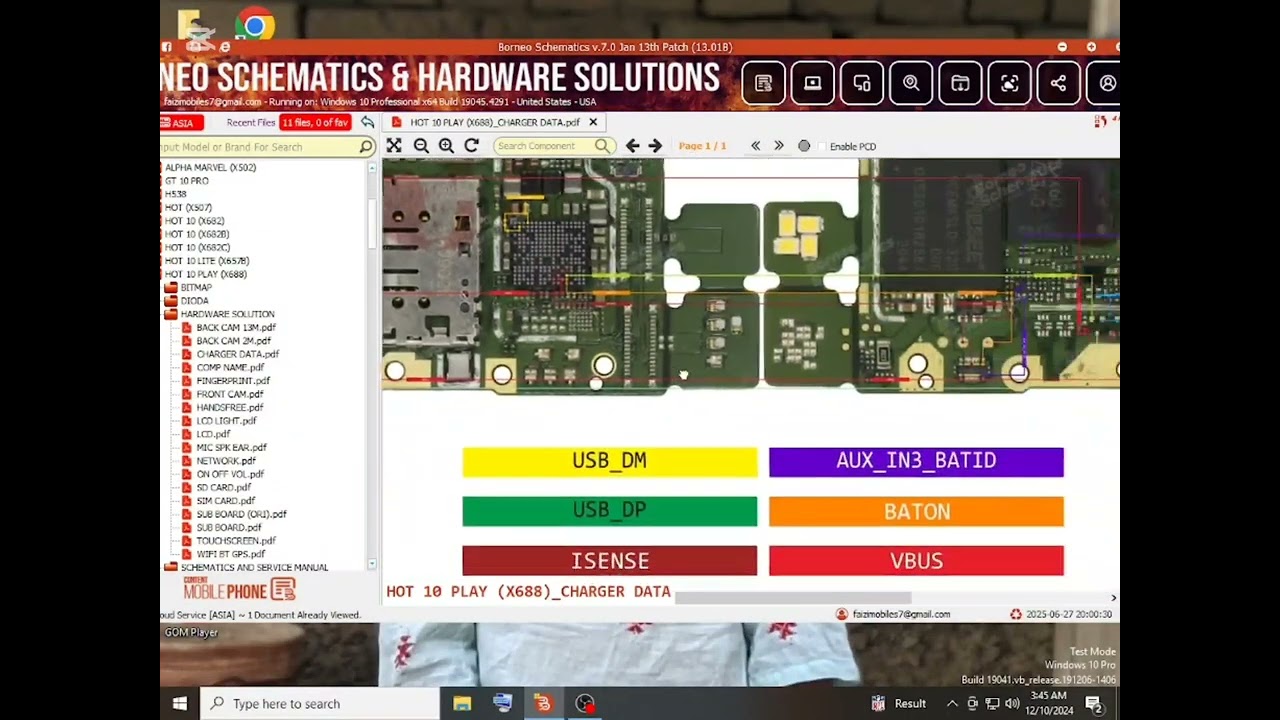Select the yellow USB_DM legend swatch
This screenshot has height=720, width=1280.
pos(610,461)
